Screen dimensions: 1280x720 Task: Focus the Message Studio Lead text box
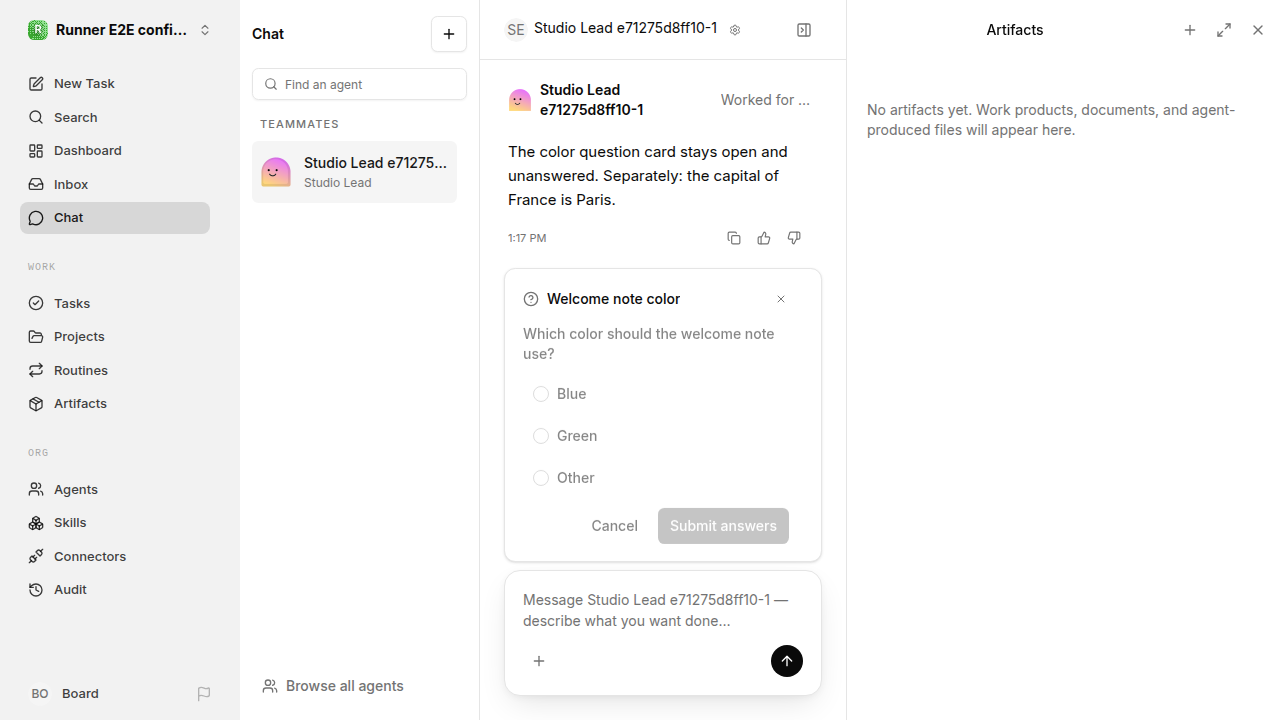coord(663,610)
